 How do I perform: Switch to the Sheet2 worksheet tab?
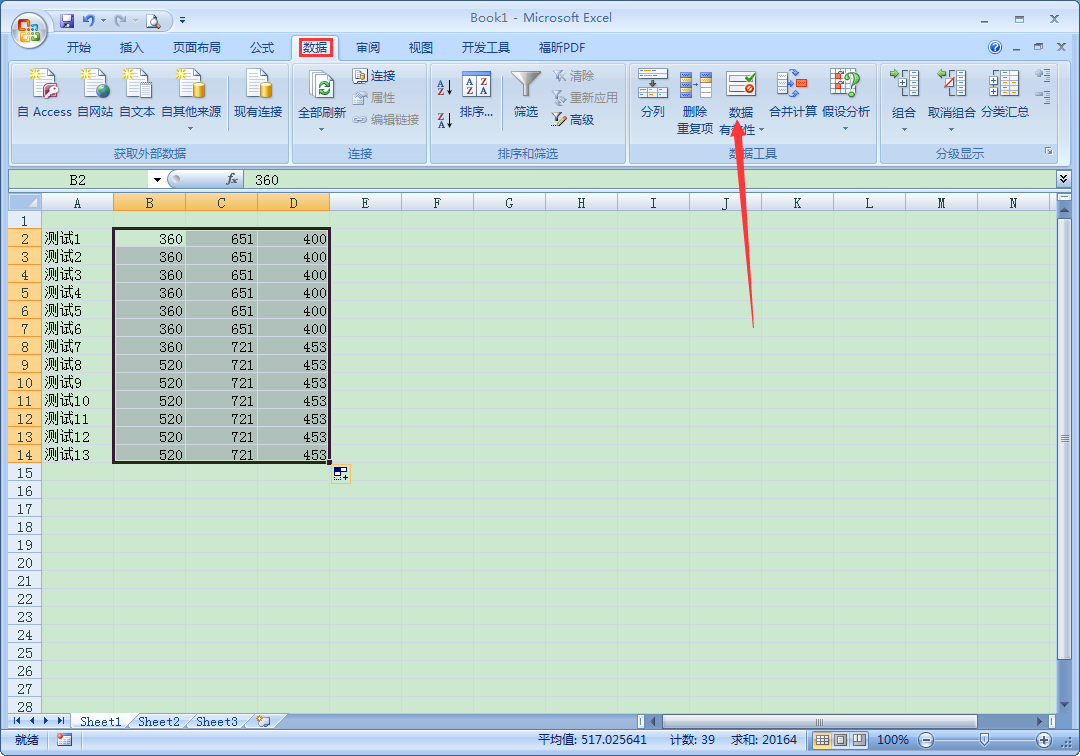click(x=159, y=721)
